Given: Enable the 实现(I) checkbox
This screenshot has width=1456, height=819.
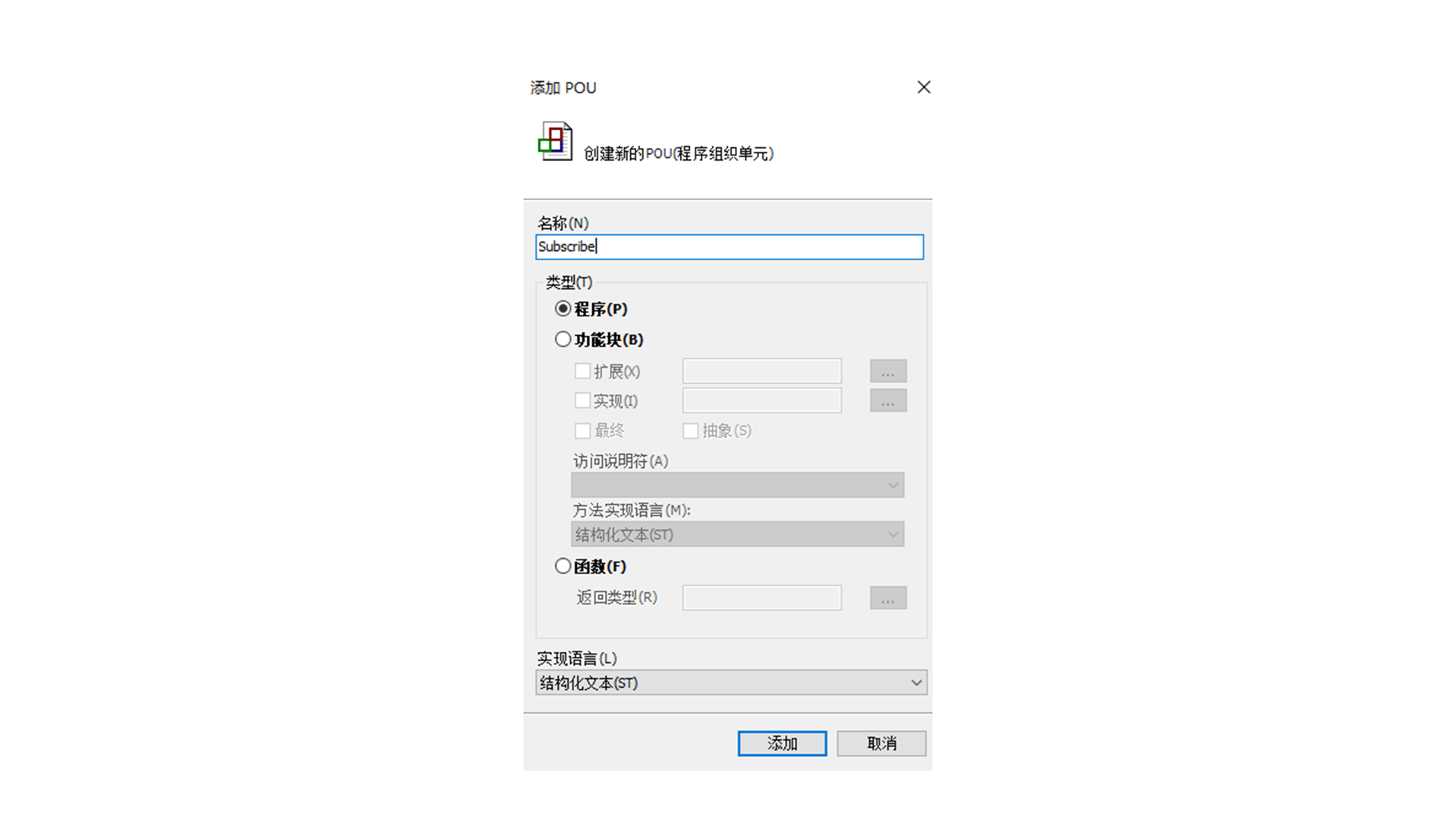Looking at the screenshot, I should (x=582, y=400).
